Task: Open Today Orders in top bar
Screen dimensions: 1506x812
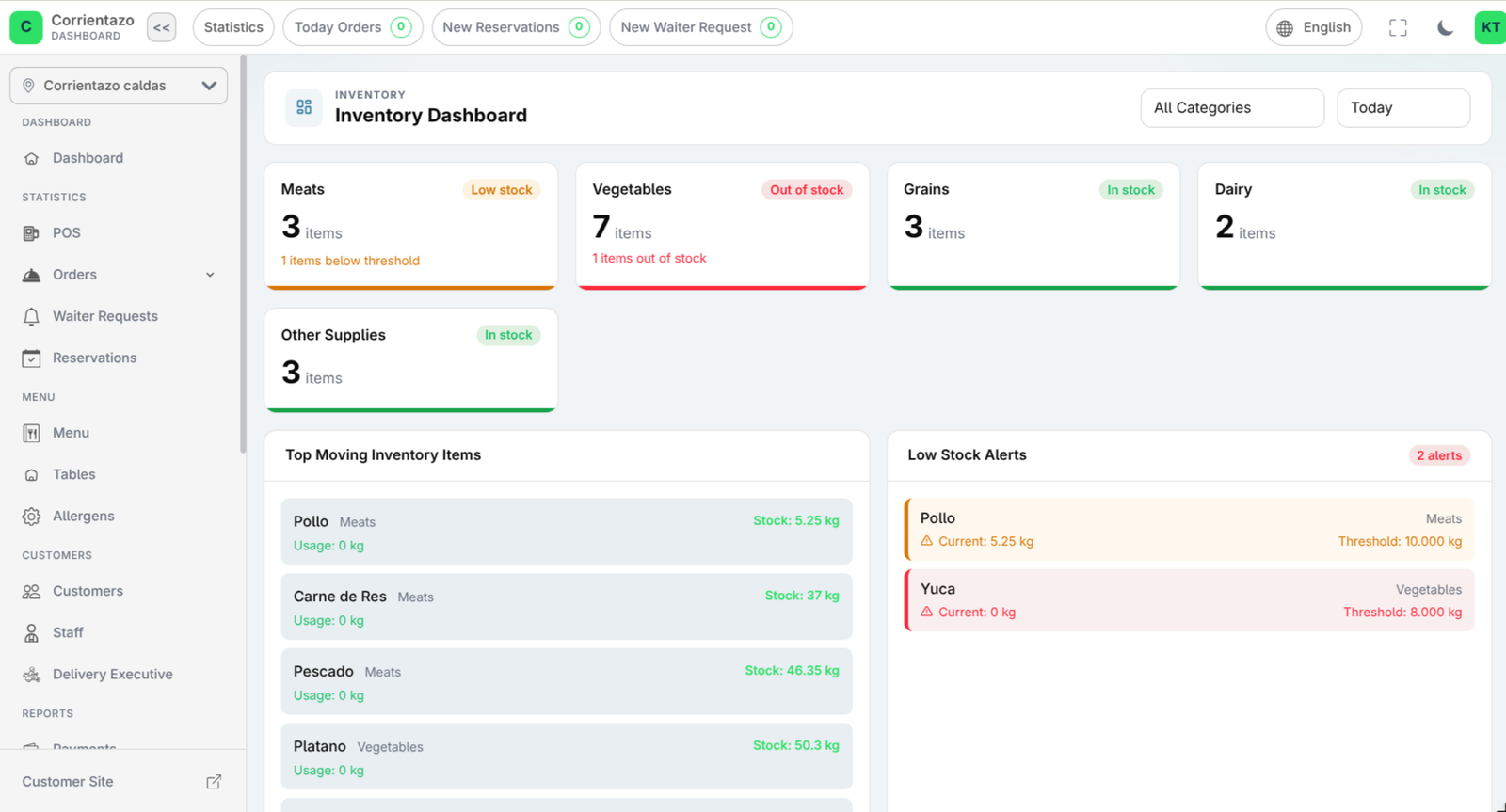Action: point(353,27)
